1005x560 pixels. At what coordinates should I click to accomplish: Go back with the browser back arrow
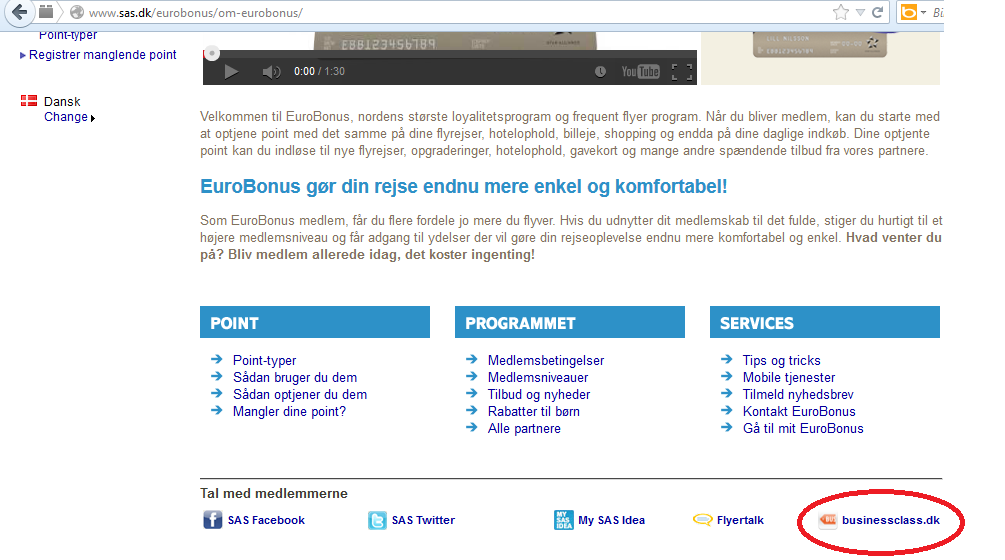pos(19,12)
